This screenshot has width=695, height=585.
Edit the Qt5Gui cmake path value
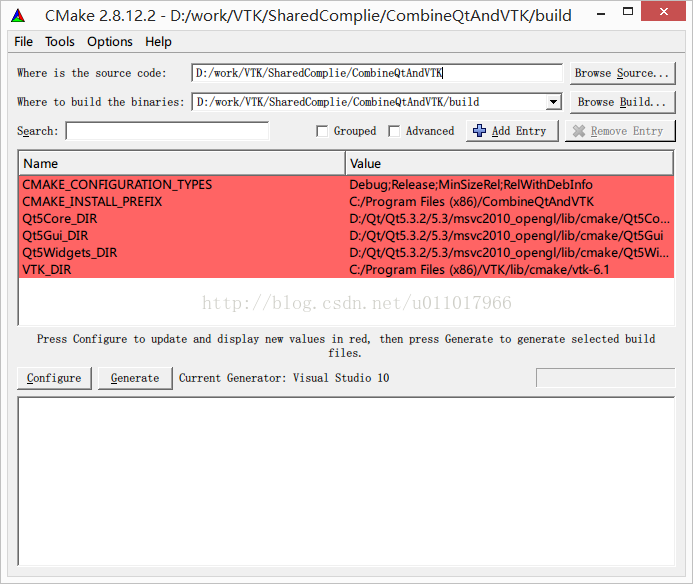pos(509,235)
